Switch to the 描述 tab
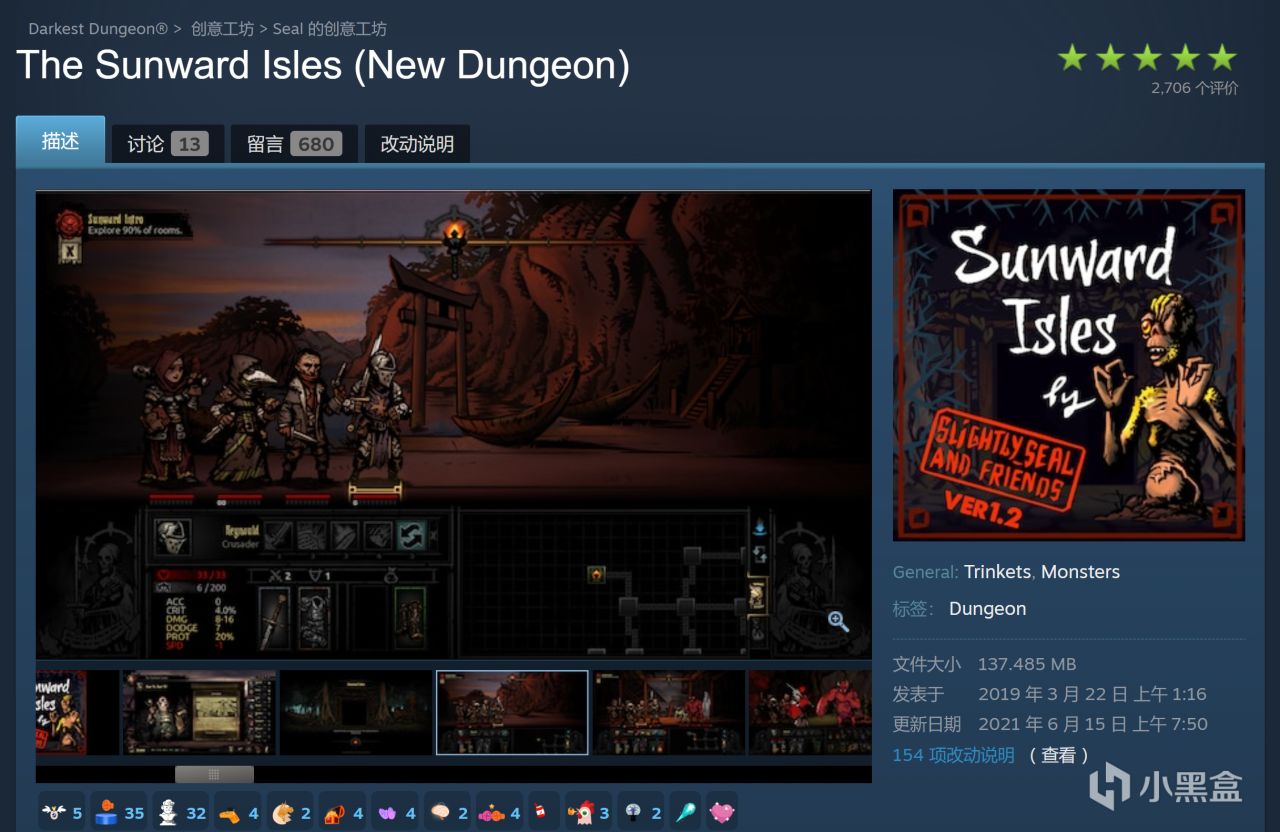This screenshot has height=832, width=1280. (x=60, y=141)
